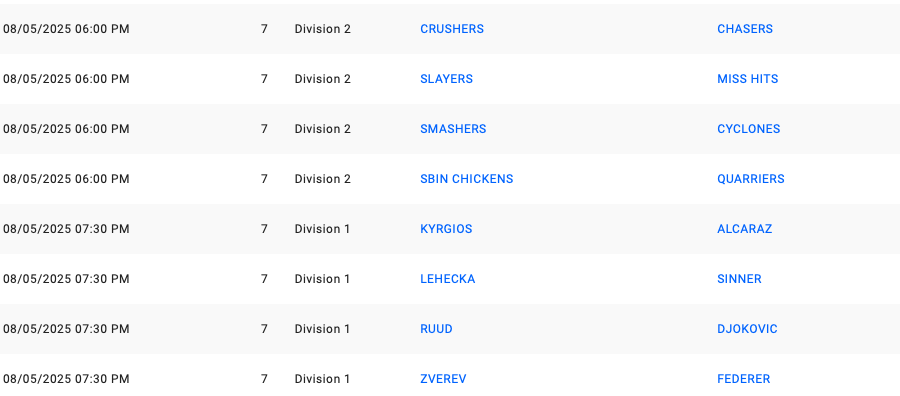
Task: Open the CRUSHERS team link
Action: coord(452,29)
